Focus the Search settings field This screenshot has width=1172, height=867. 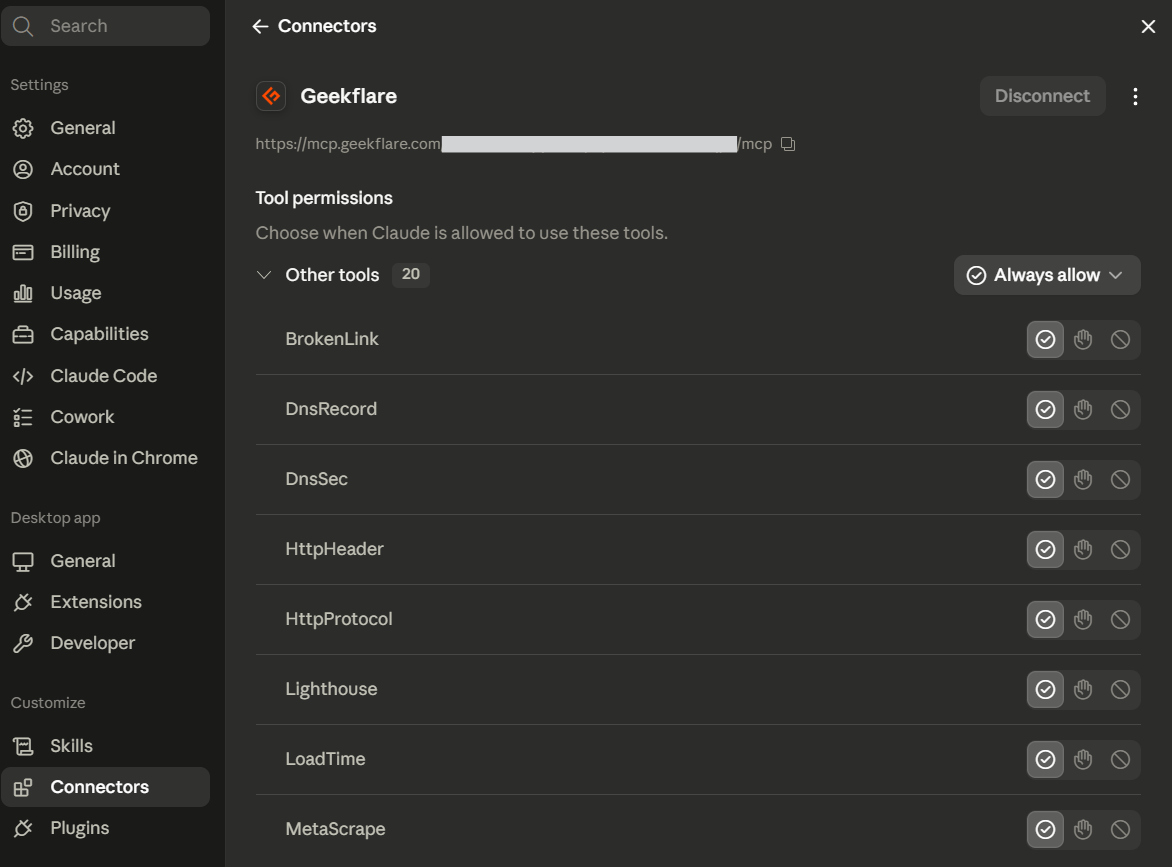click(105, 26)
